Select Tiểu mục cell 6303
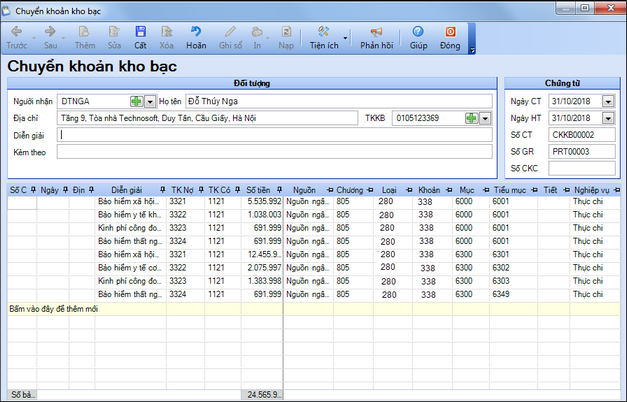This screenshot has height=402, width=627. 513,281
